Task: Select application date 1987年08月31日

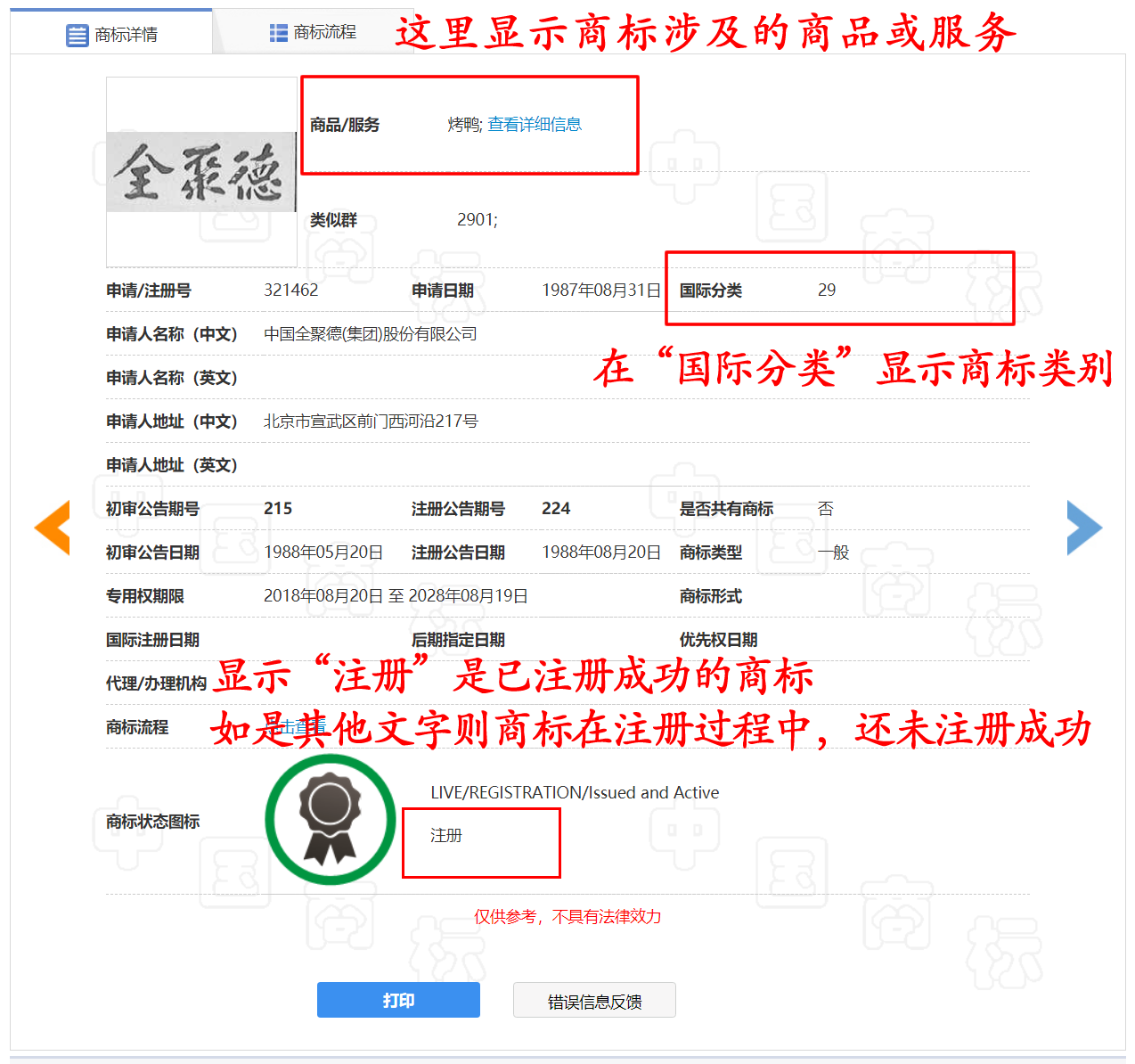Action: click(601, 290)
